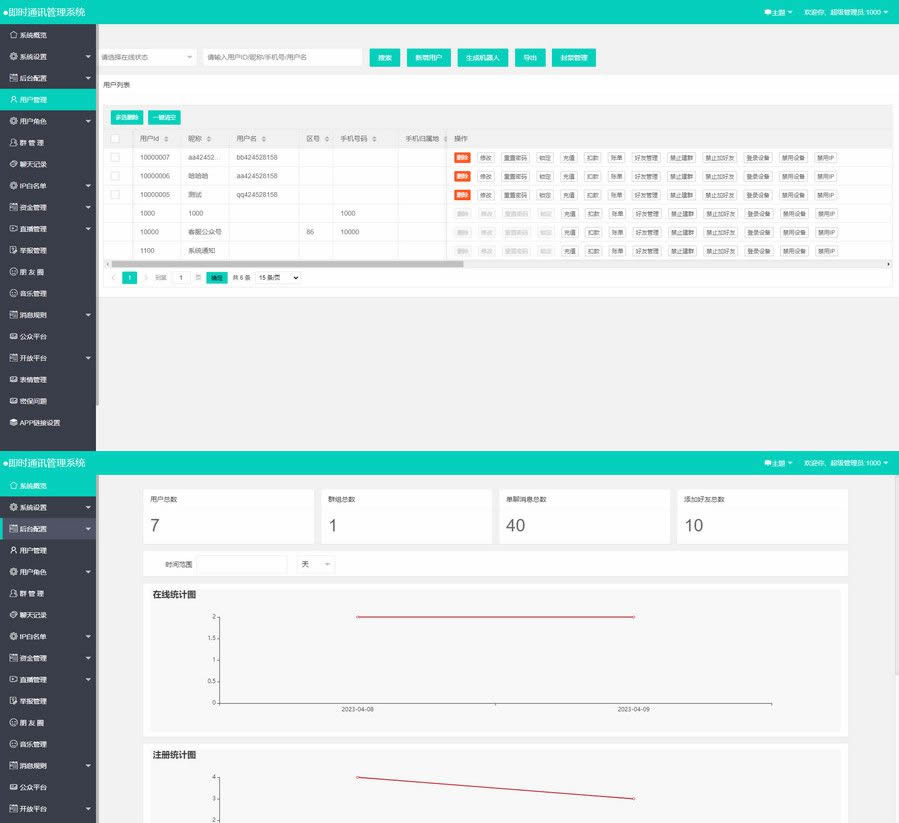Screen dimensions: 899x823
Task: Open the 超级管理员 account dropdown in top window
Action: pos(846,12)
